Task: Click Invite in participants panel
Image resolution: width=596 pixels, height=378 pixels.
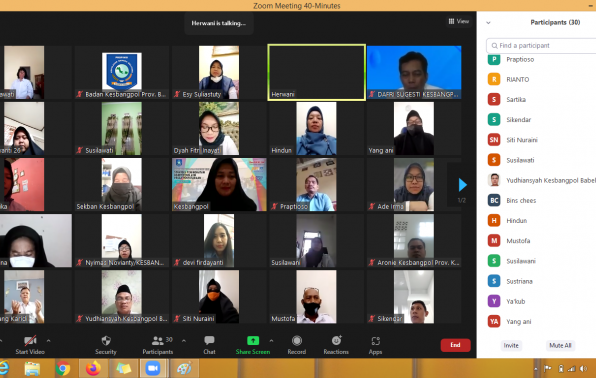Action: (x=511, y=345)
